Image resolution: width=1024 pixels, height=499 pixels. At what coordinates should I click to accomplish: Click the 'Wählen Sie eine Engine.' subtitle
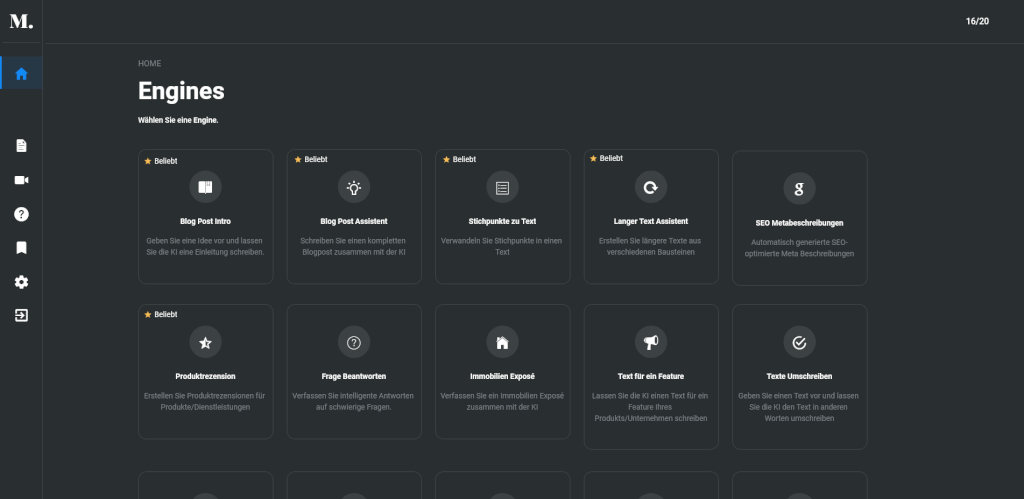[178, 120]
